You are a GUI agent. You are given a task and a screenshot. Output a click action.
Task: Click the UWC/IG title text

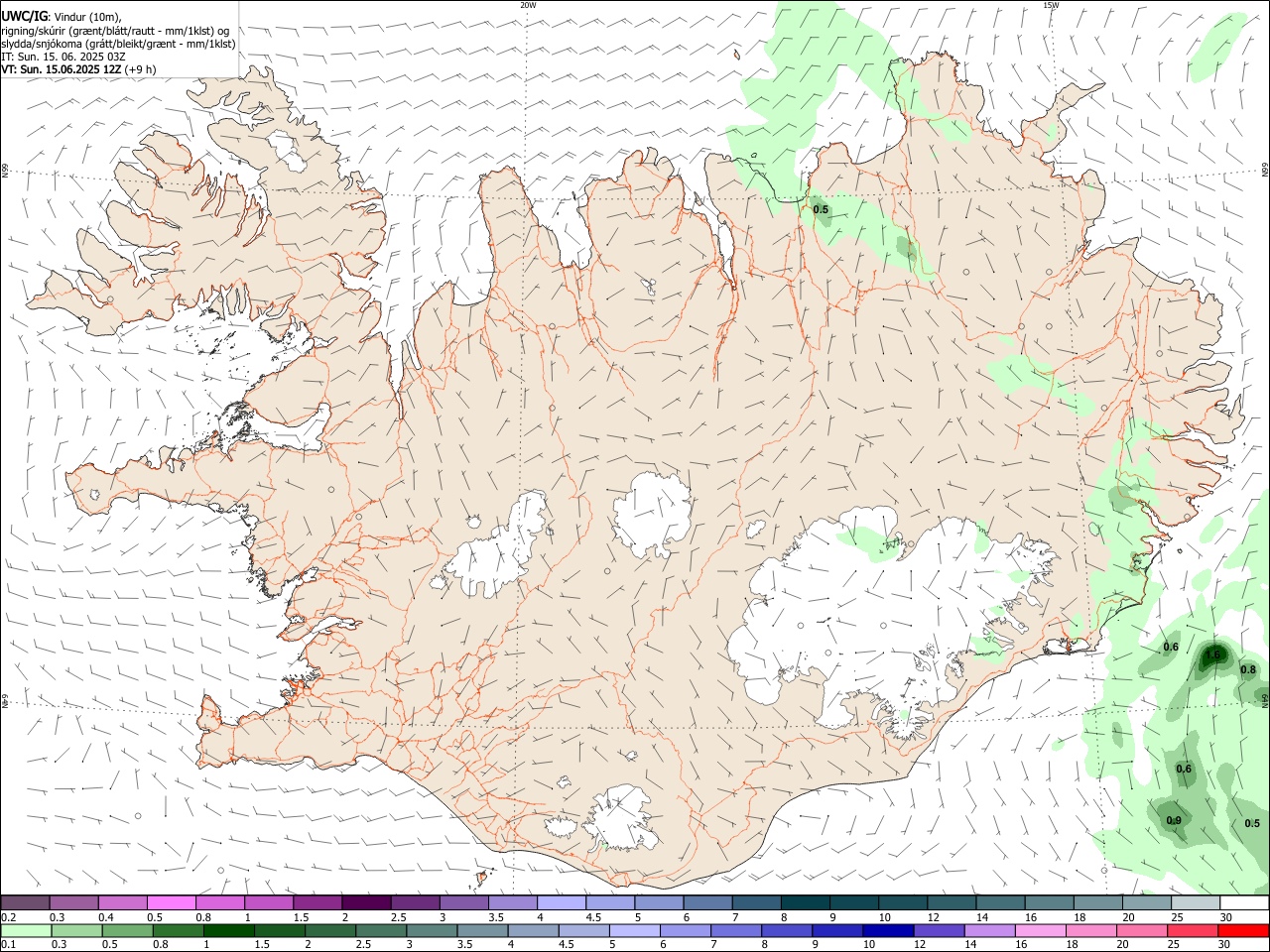click(x=23, y=16)
